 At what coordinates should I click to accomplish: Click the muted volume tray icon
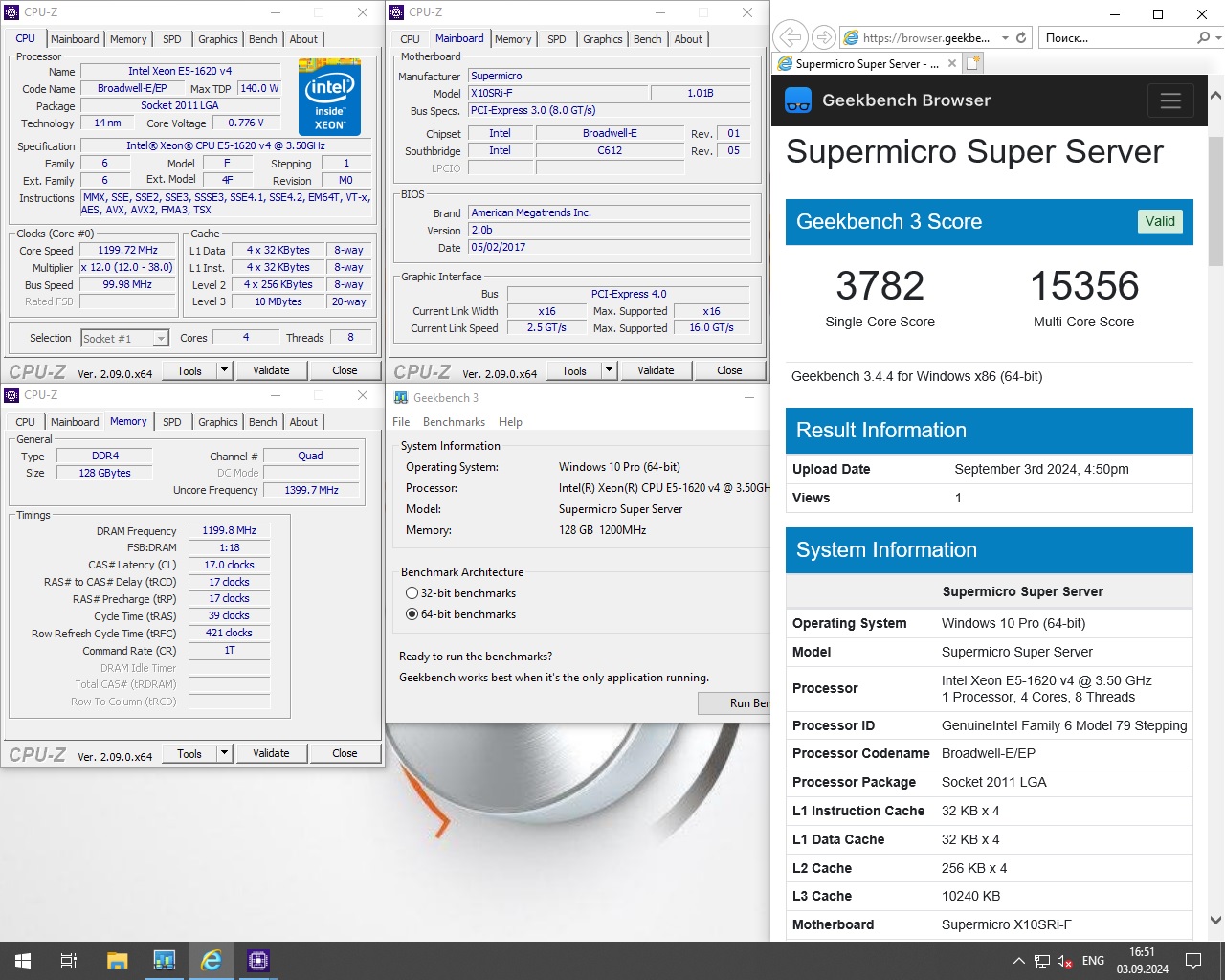pyautogui.click(x=1064, y=961)
